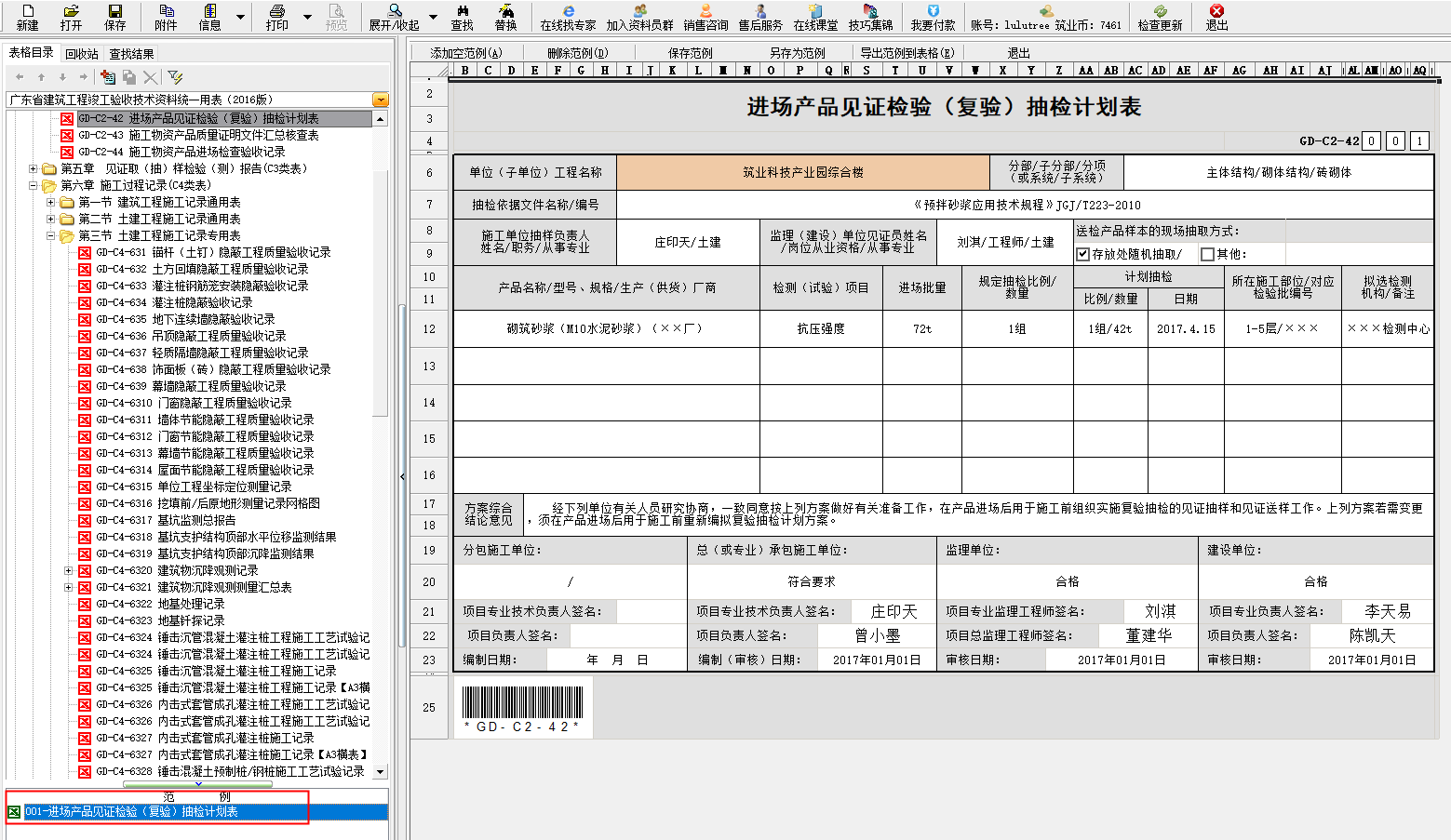Image resolution: width=1451 pixels, height=840 pixels.
Task: Click the down arrow icon in directory toolbar
Action: click(x=62, y=77)
